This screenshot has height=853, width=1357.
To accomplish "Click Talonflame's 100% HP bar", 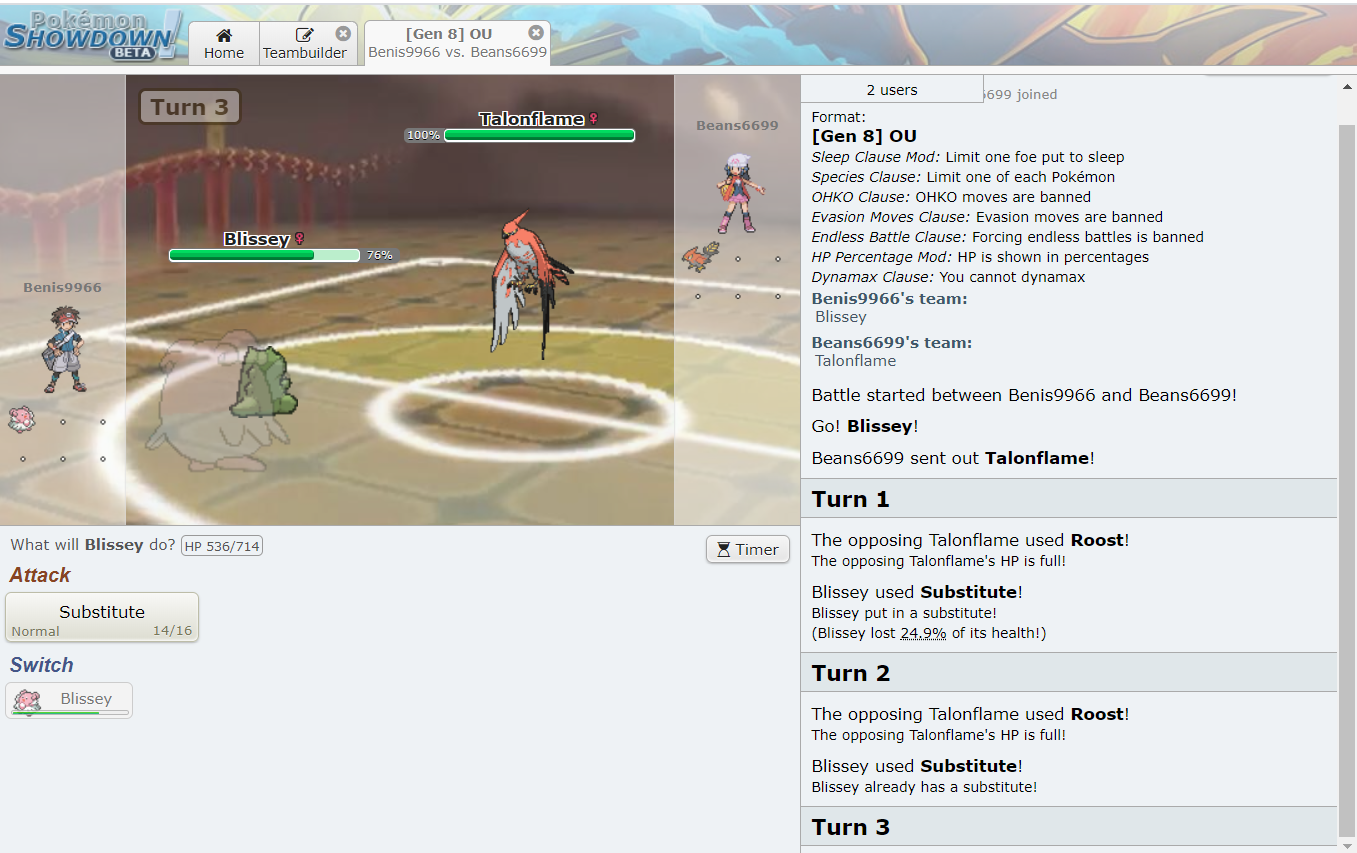I will click(539, 135).
